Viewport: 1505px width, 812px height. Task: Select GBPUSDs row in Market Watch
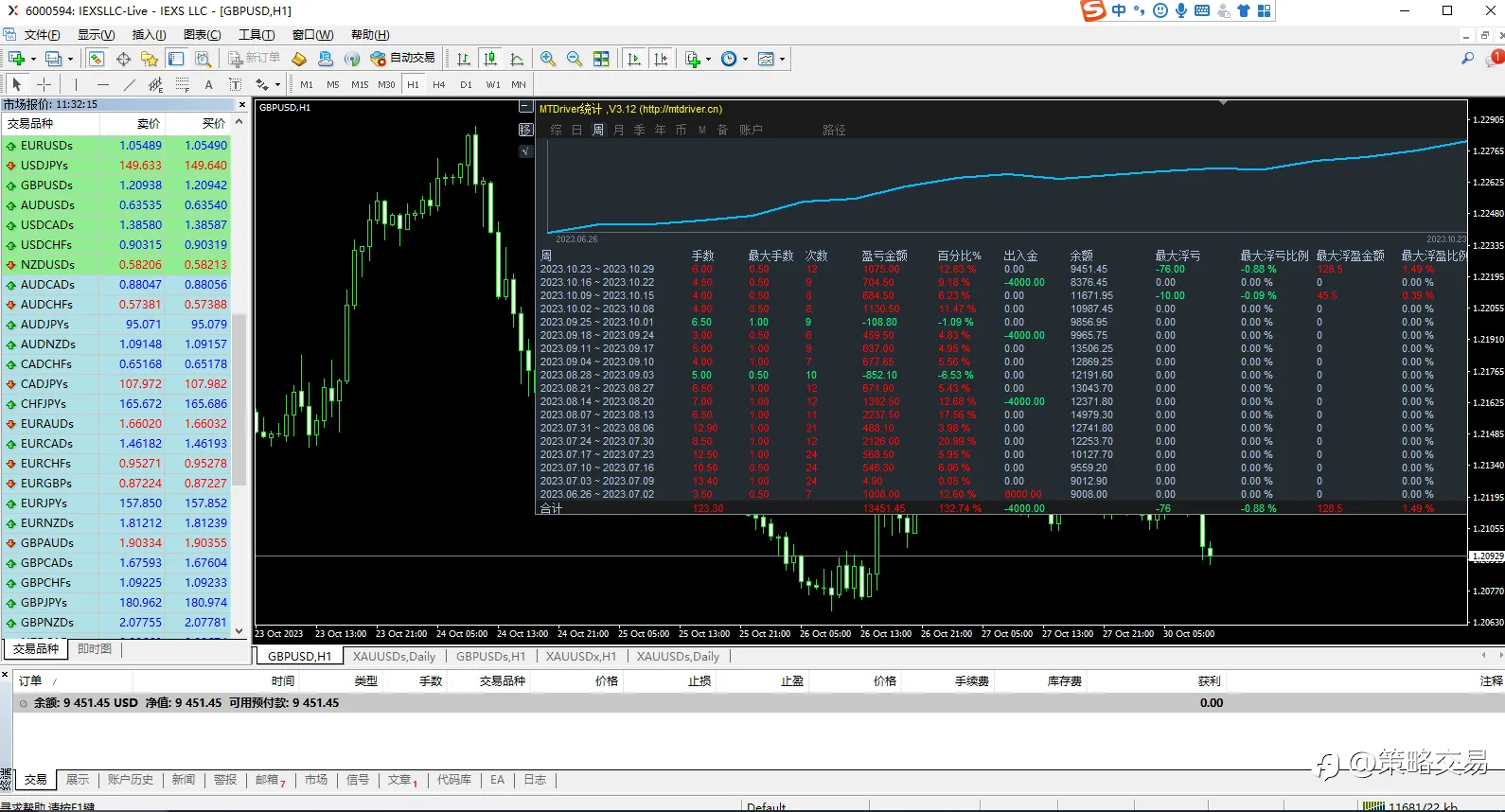(x=116, y=185)
